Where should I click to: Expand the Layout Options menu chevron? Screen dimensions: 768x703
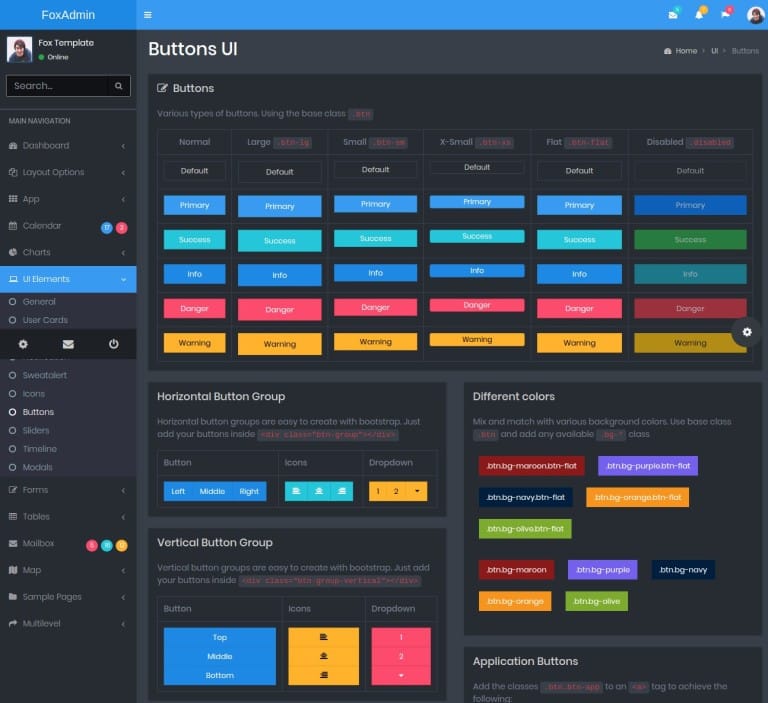tap(123, 172)
